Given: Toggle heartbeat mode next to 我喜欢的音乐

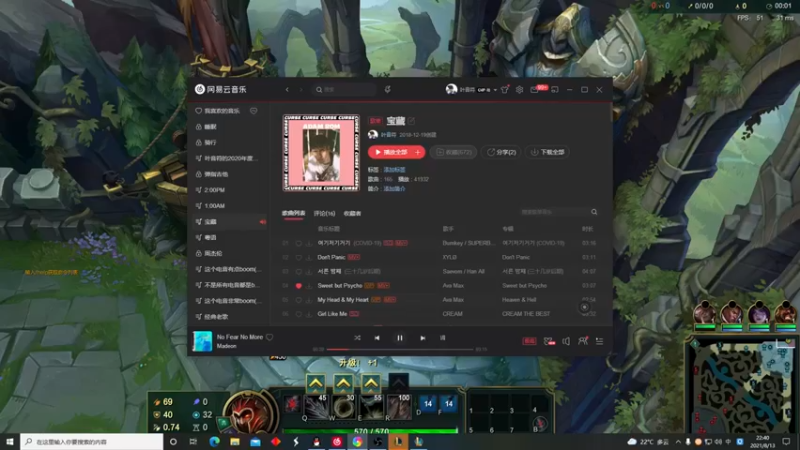Looking at the screenshot, I should tap(254, 111).
